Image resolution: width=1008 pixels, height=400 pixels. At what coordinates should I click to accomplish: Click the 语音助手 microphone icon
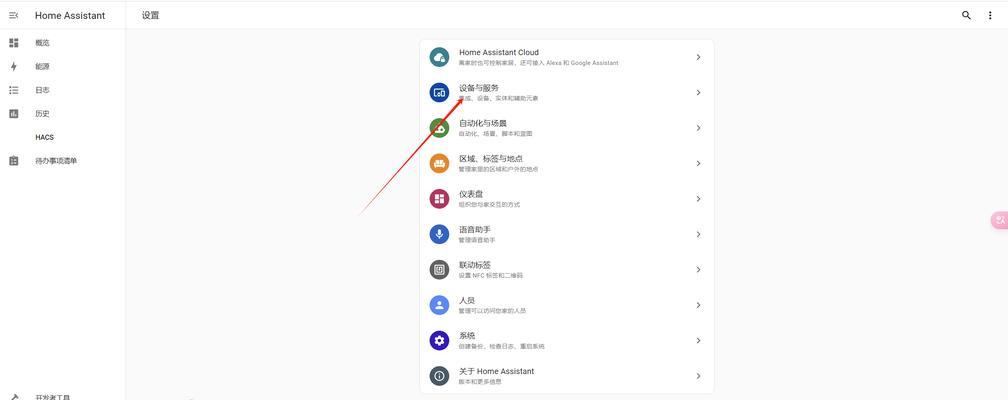coord(440,234)
